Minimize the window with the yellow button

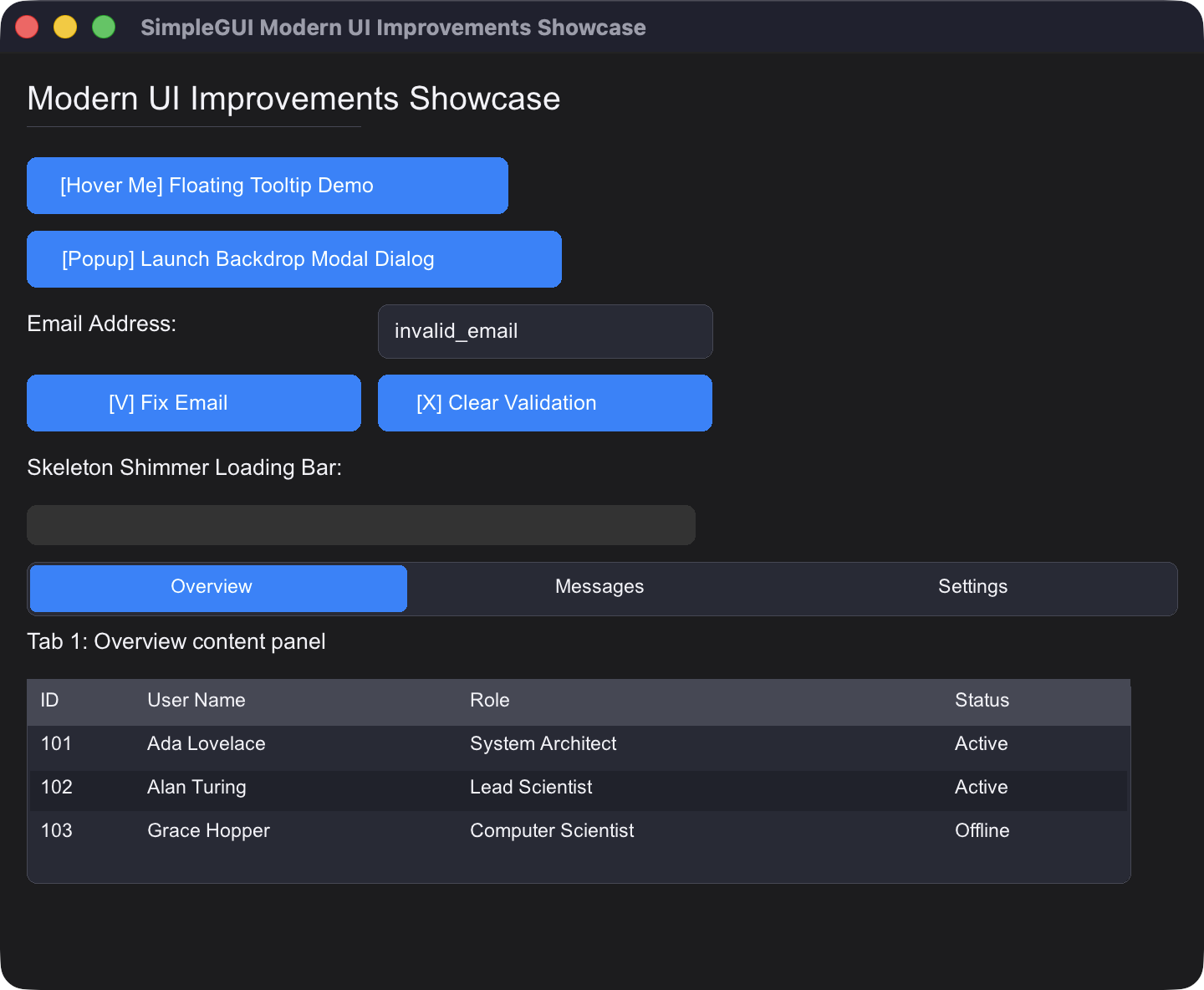[65, 27]
